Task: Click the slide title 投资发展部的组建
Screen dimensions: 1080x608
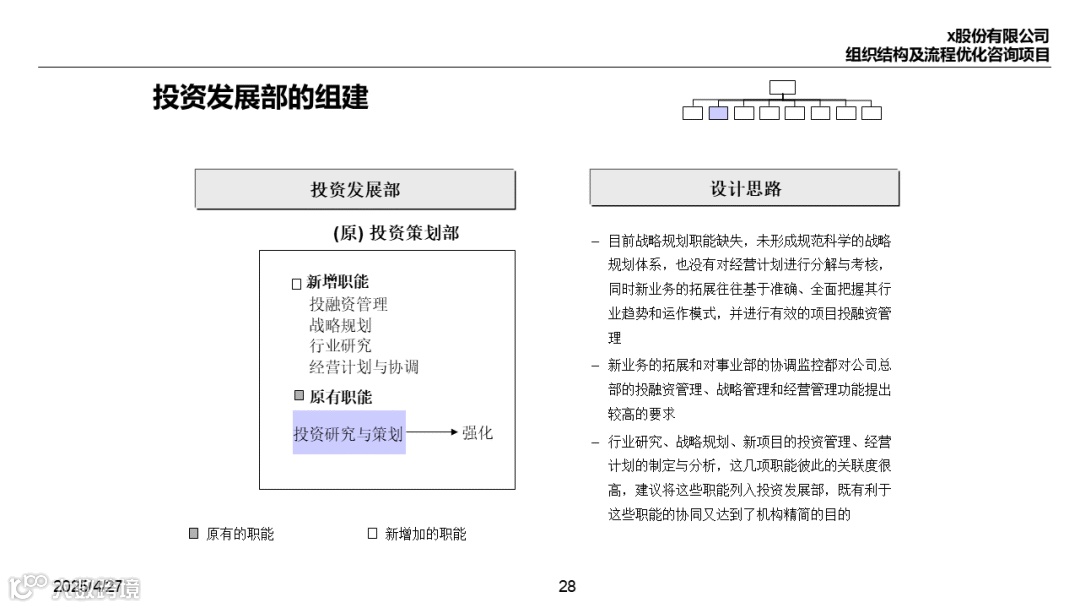Action: click(x=260, y=97)
